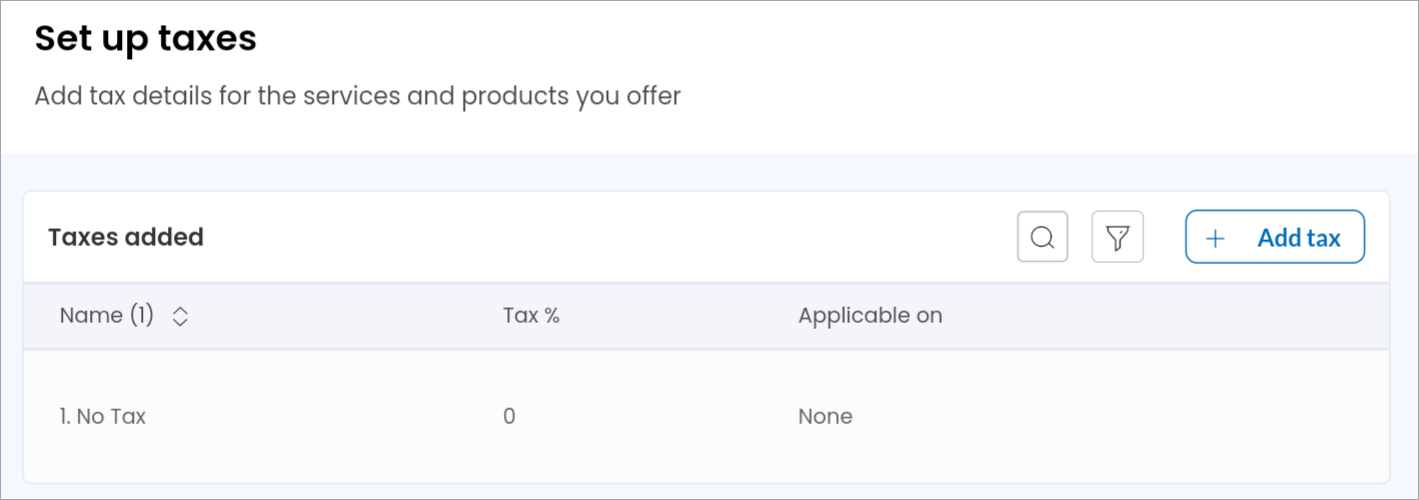Image resolution: width=1419 pixels, height=500 pixels.
Task: Click the None applicable-on value
Action: 825,416
